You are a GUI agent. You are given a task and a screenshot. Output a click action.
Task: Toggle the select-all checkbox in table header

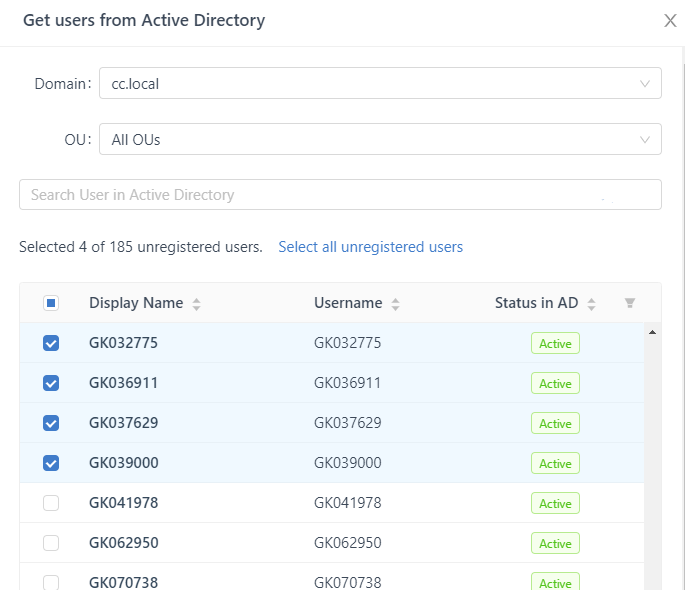pyautogui.click(x=51, y=303)
